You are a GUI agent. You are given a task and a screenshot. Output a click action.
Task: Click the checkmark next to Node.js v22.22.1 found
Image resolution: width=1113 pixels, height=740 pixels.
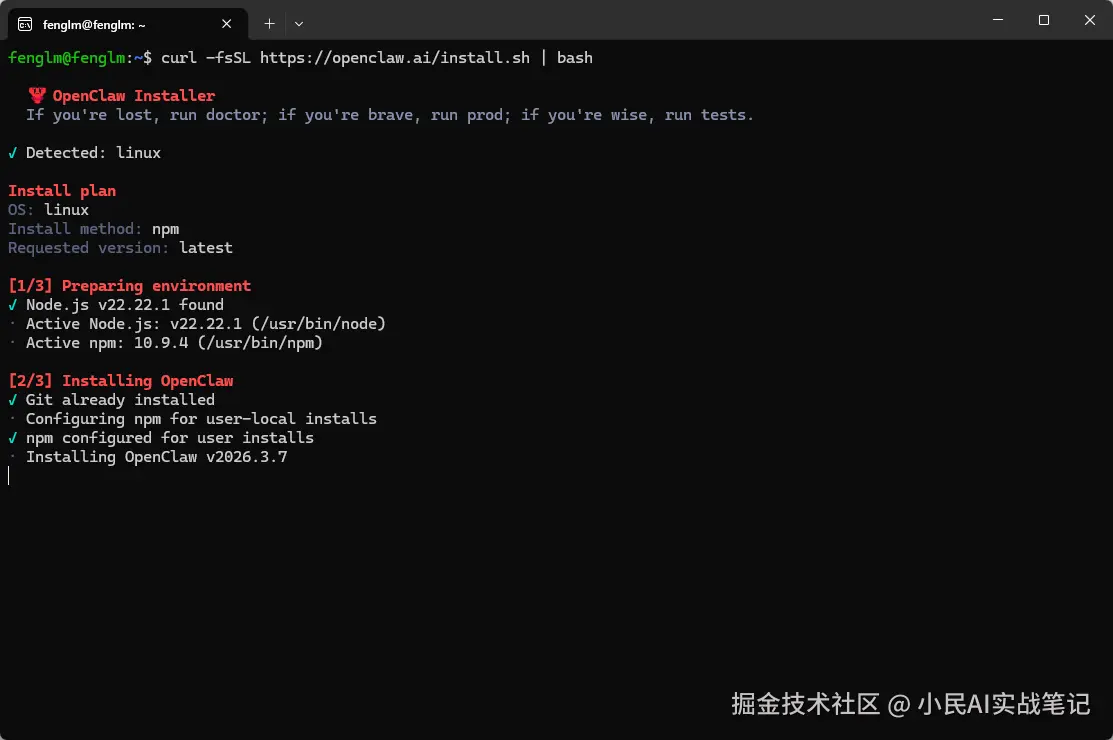tap(13, 305)
